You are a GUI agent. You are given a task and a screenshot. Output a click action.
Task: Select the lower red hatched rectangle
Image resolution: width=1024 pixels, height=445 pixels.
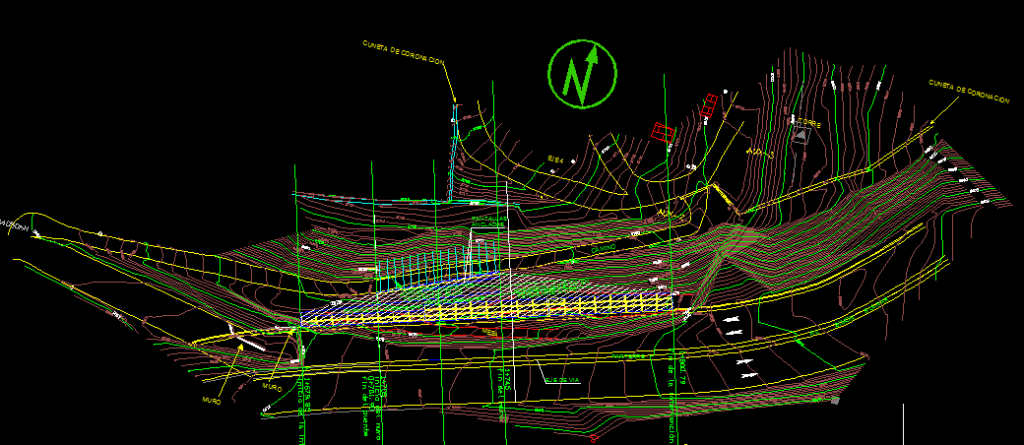(662, 131)
